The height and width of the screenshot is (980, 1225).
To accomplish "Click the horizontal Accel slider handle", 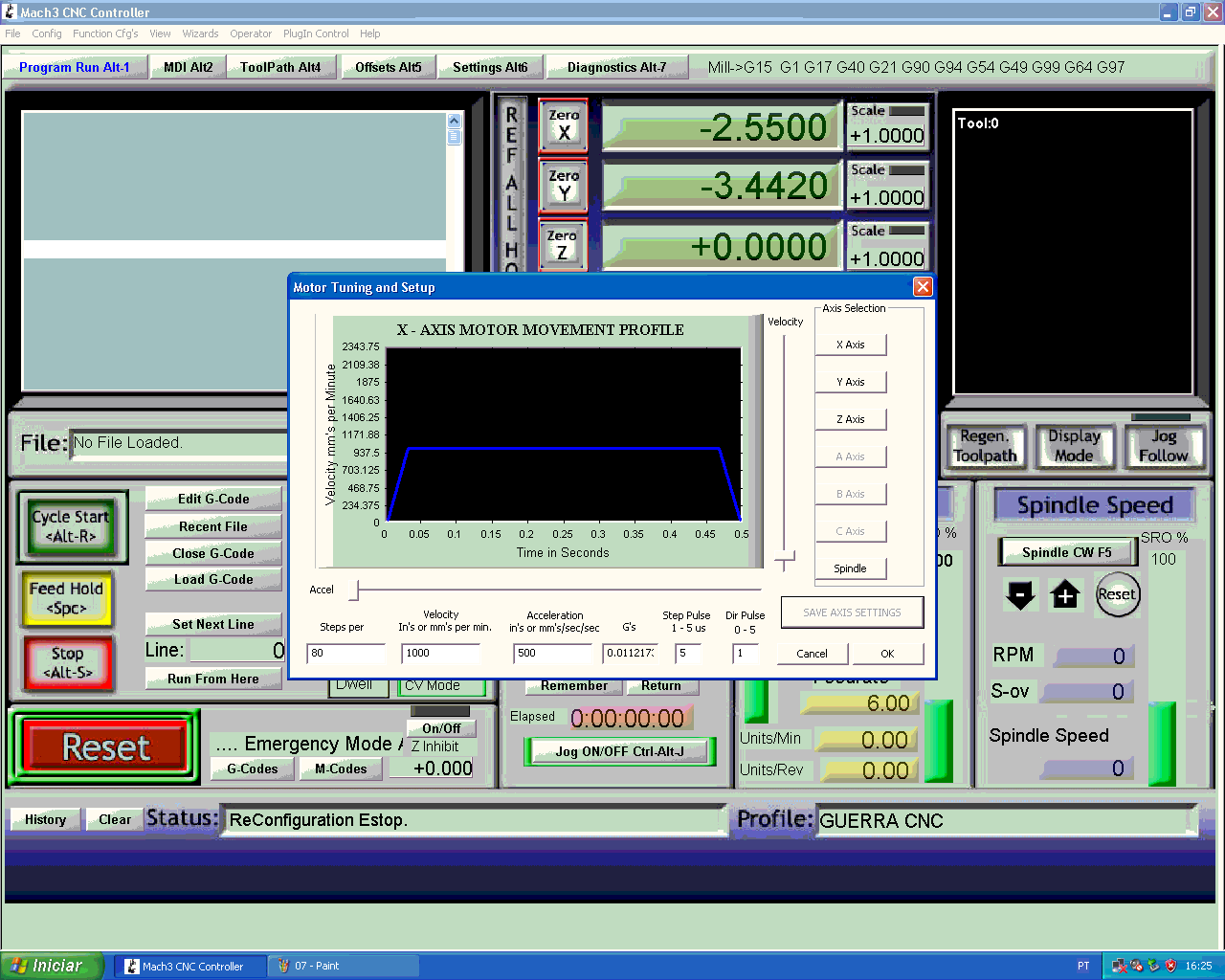I will (353, 590).
